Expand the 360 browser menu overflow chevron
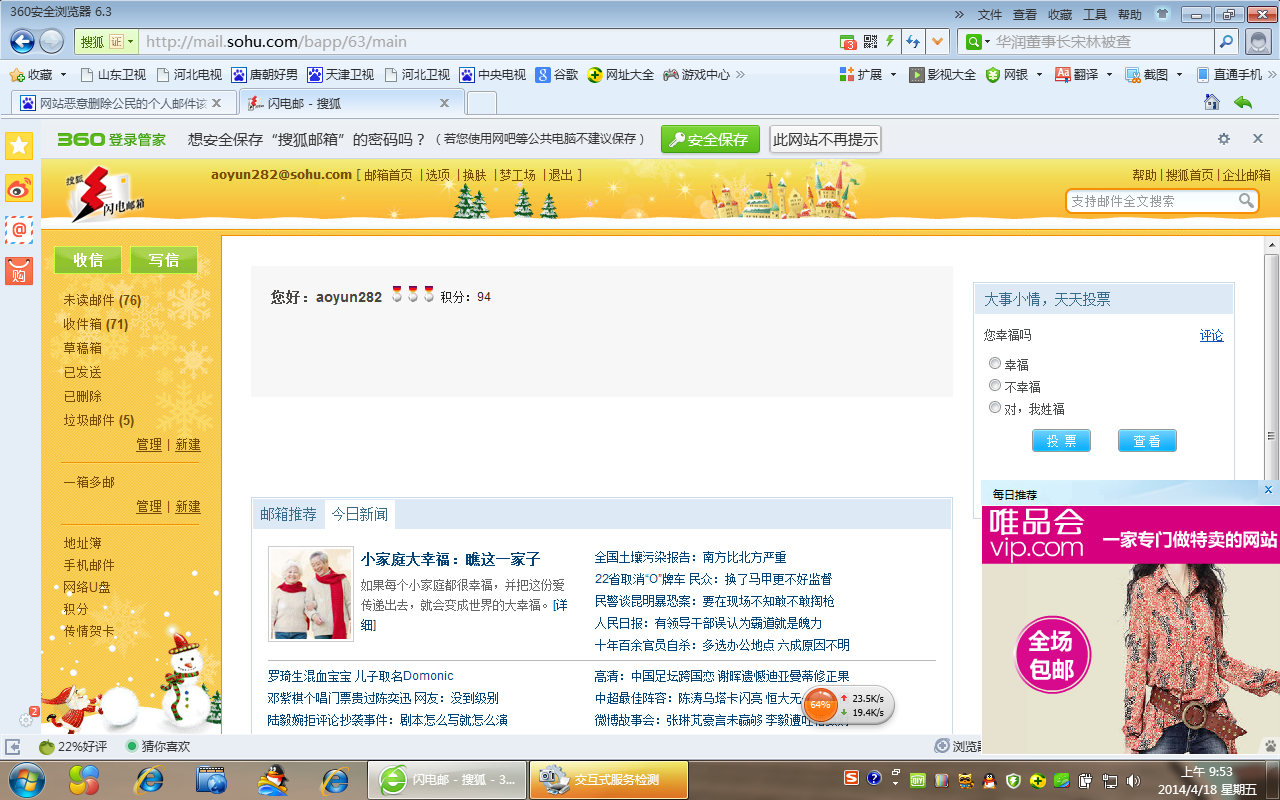Viewport: 1280px width, 800px height. (960, 14)
